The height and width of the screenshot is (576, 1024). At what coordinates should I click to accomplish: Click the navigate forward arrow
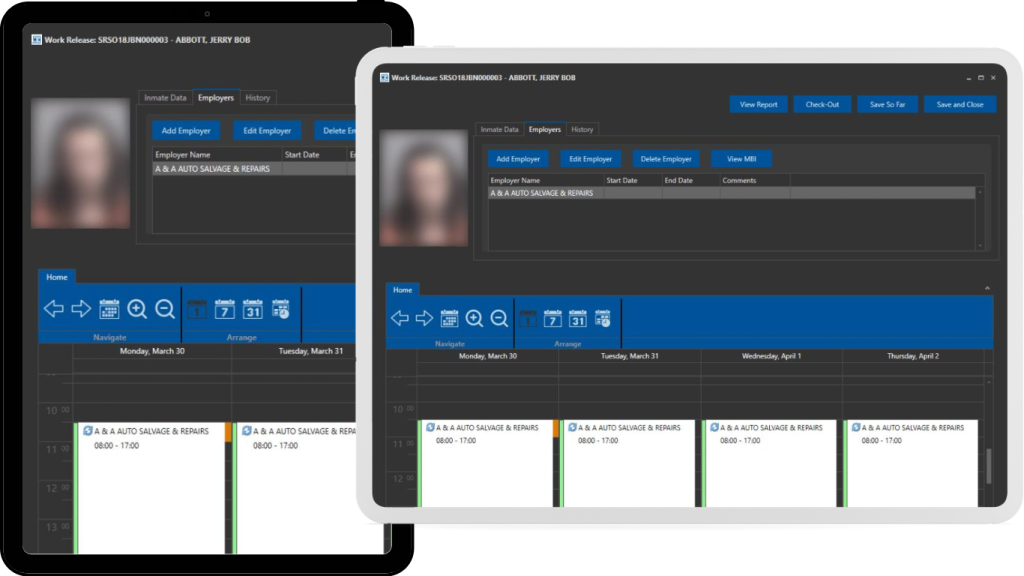(423, 317)
